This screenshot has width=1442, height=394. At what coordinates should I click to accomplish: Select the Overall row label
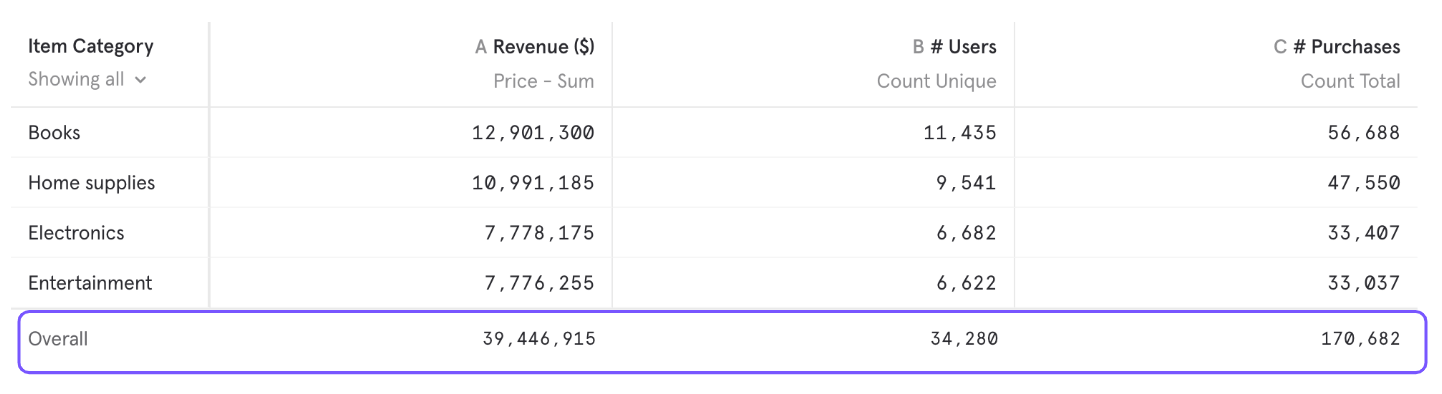[x=58, y=339]
